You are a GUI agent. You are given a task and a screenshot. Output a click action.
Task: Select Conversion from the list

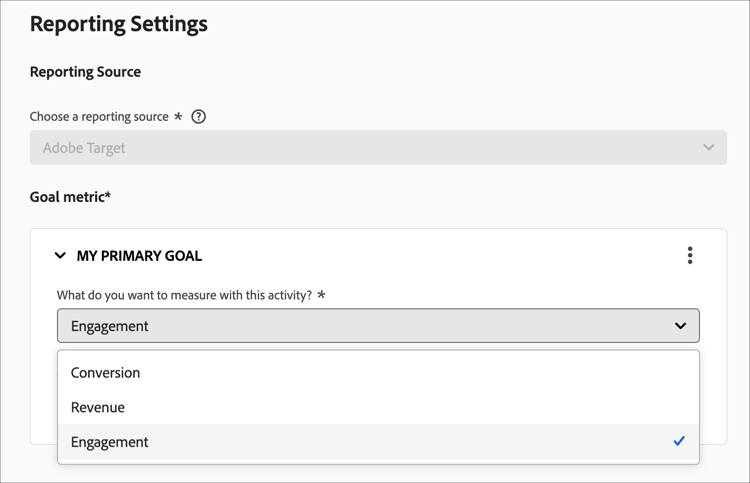[106, 373]
